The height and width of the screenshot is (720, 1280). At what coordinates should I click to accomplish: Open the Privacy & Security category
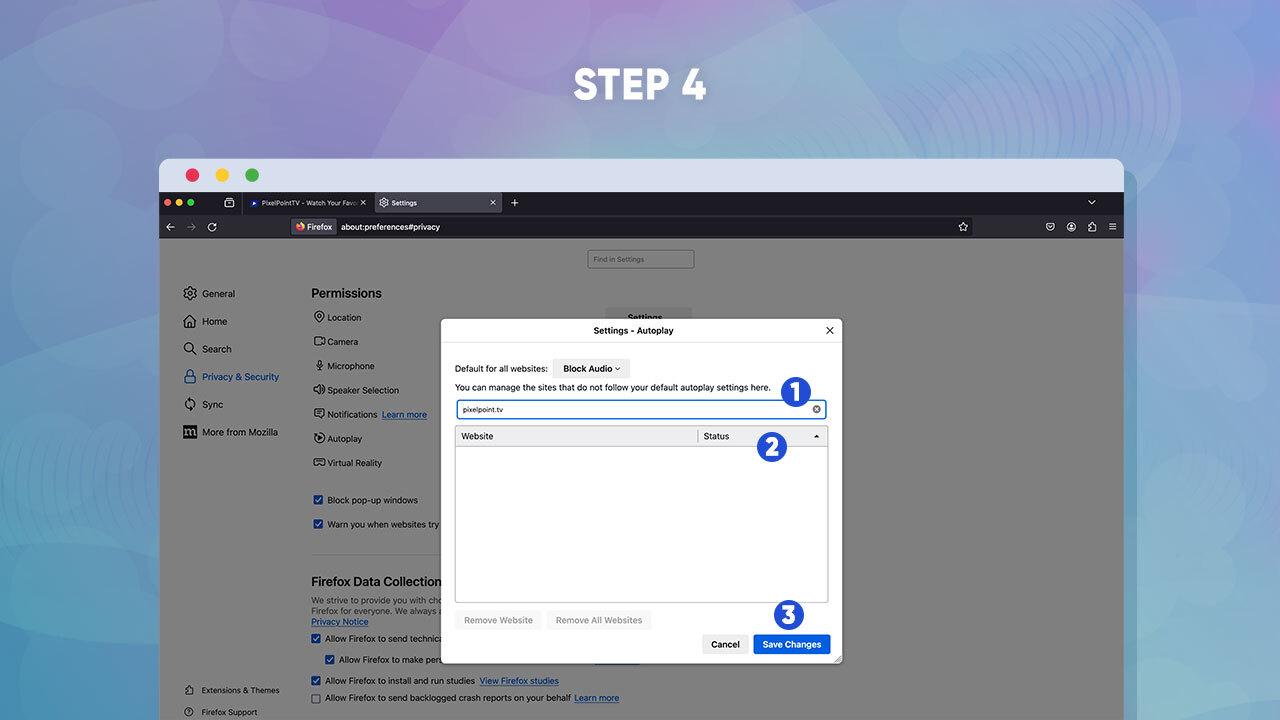[x=231, y=377]
